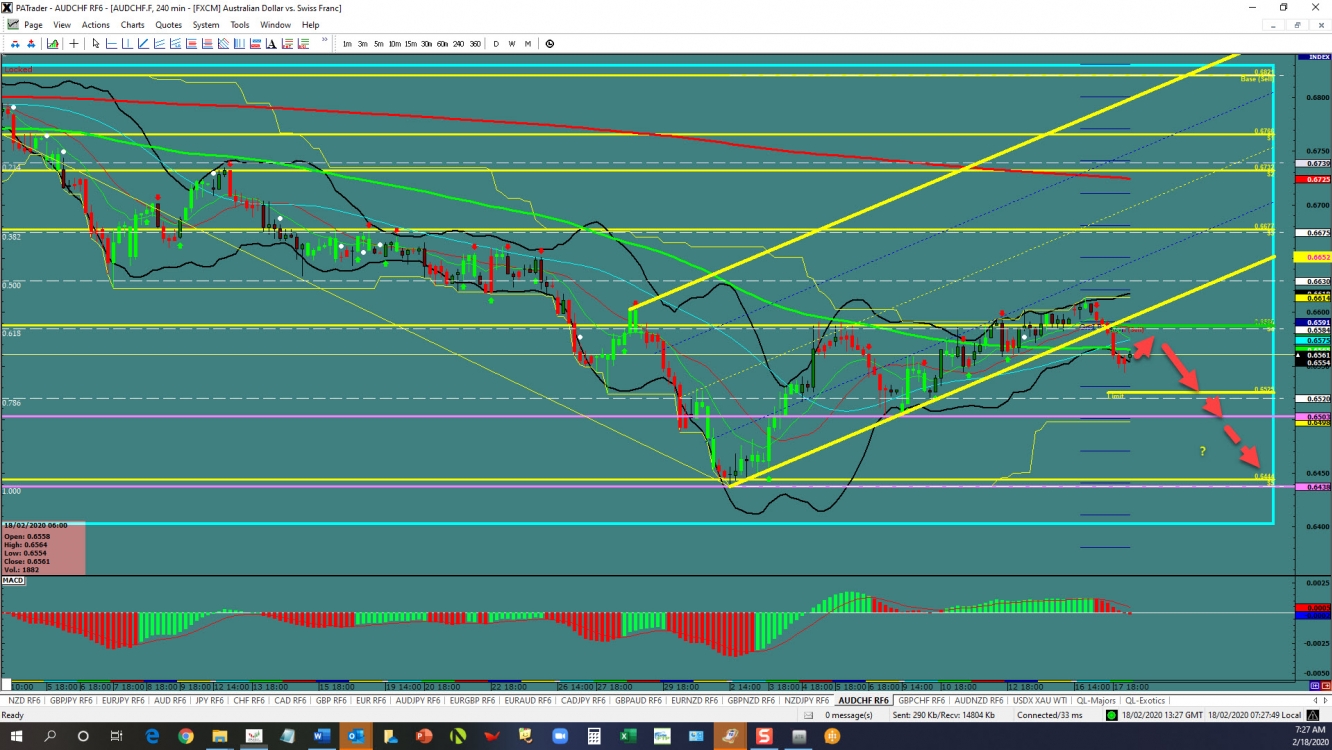This screenshot has height=750, width=1332.
Task: Open Microsoft Word from taskbar
Action: pyautogui.click(x=321, y=736)
